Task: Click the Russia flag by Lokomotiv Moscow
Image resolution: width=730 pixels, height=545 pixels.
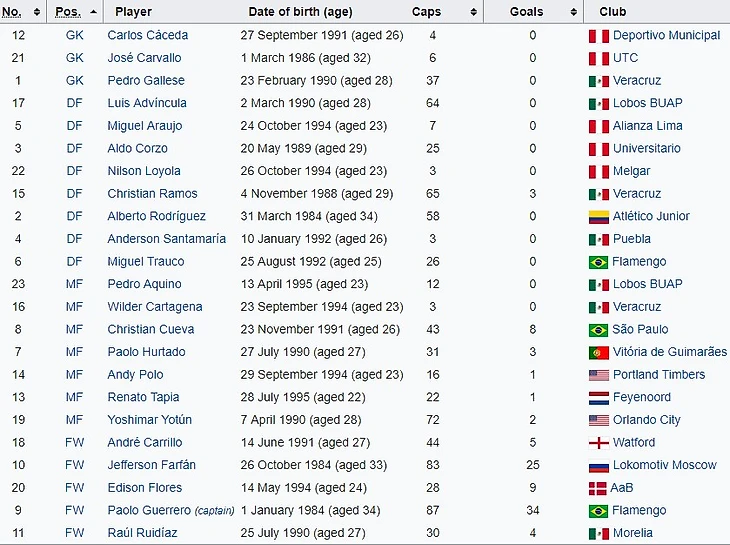Action: (x=598, y=466)
